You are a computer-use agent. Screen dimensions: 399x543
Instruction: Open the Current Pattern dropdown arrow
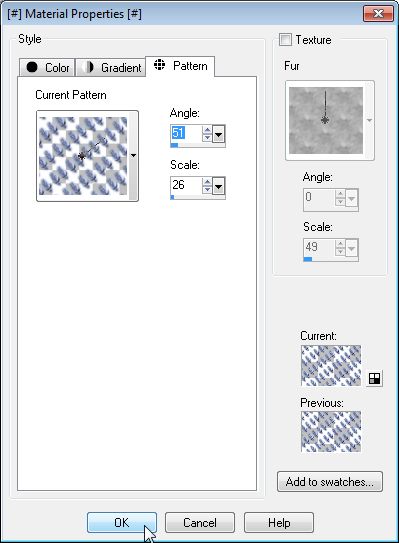tap(133, 156)
